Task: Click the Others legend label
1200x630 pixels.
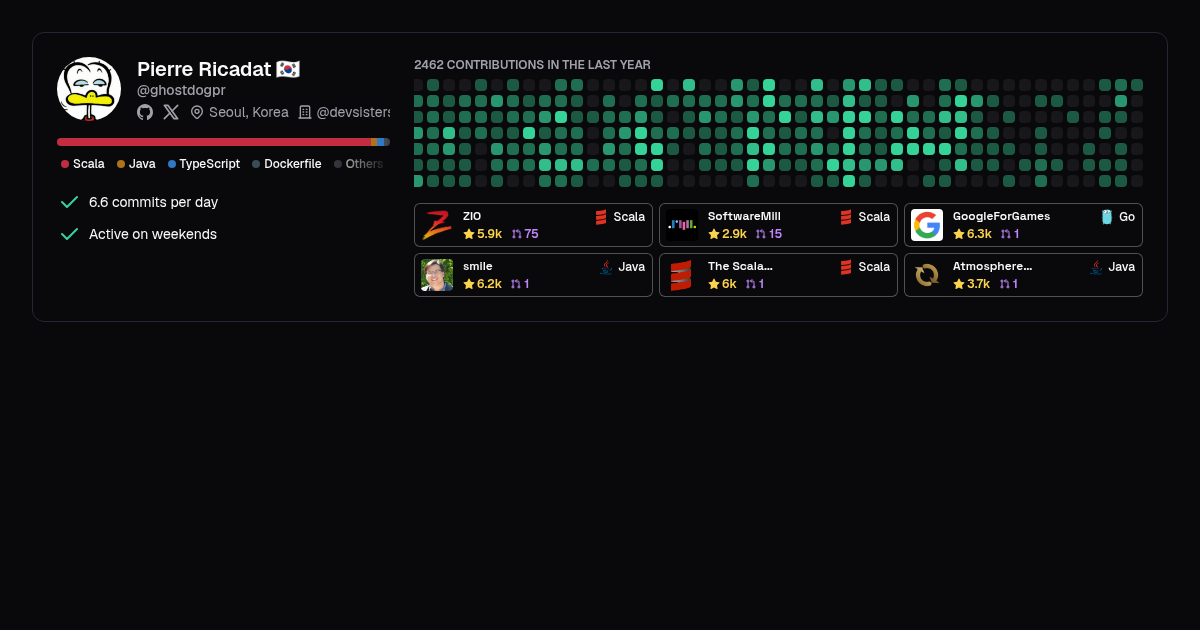Action: pyautogui.click(x=364, y=164)
